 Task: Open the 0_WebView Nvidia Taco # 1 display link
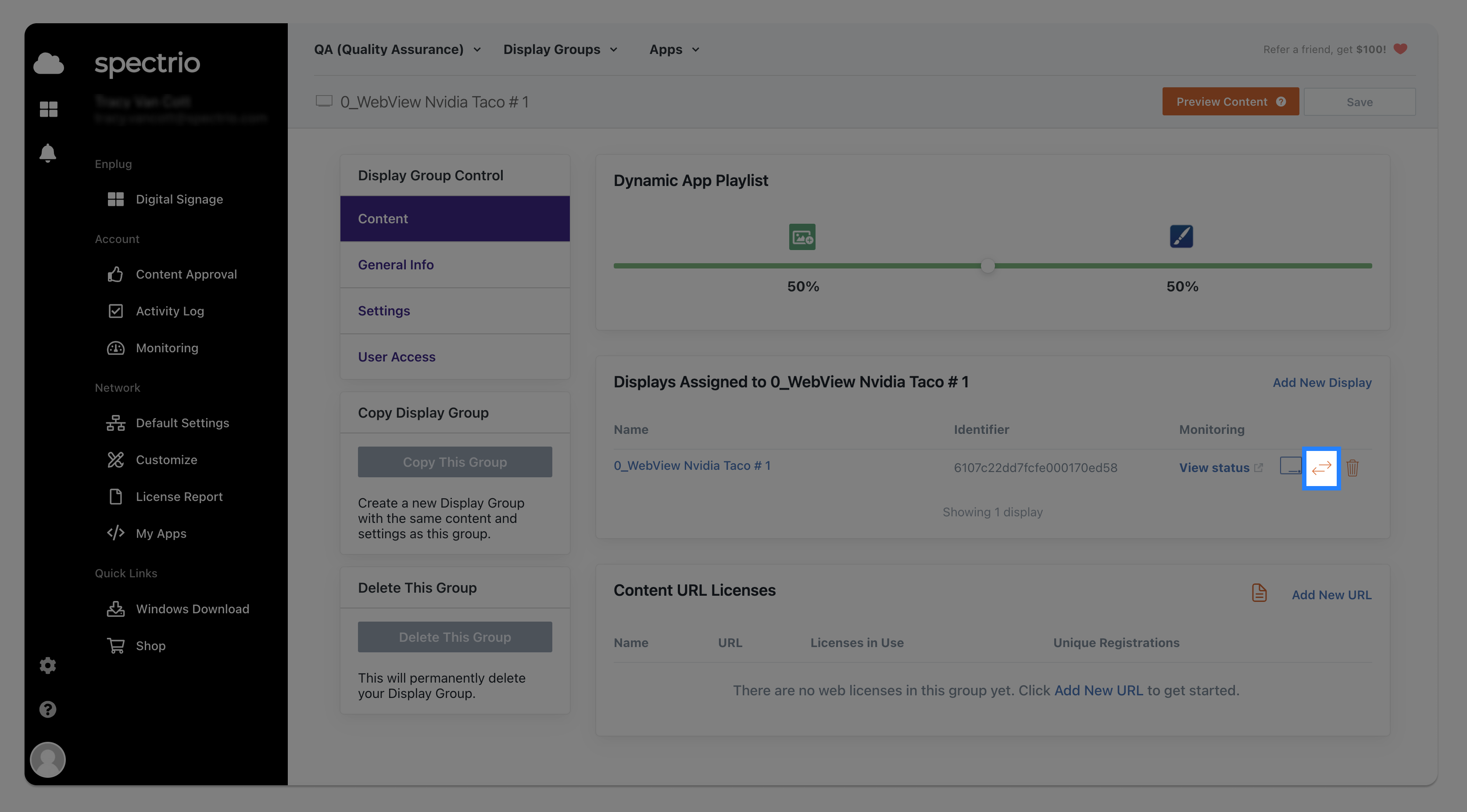(692, 466)
